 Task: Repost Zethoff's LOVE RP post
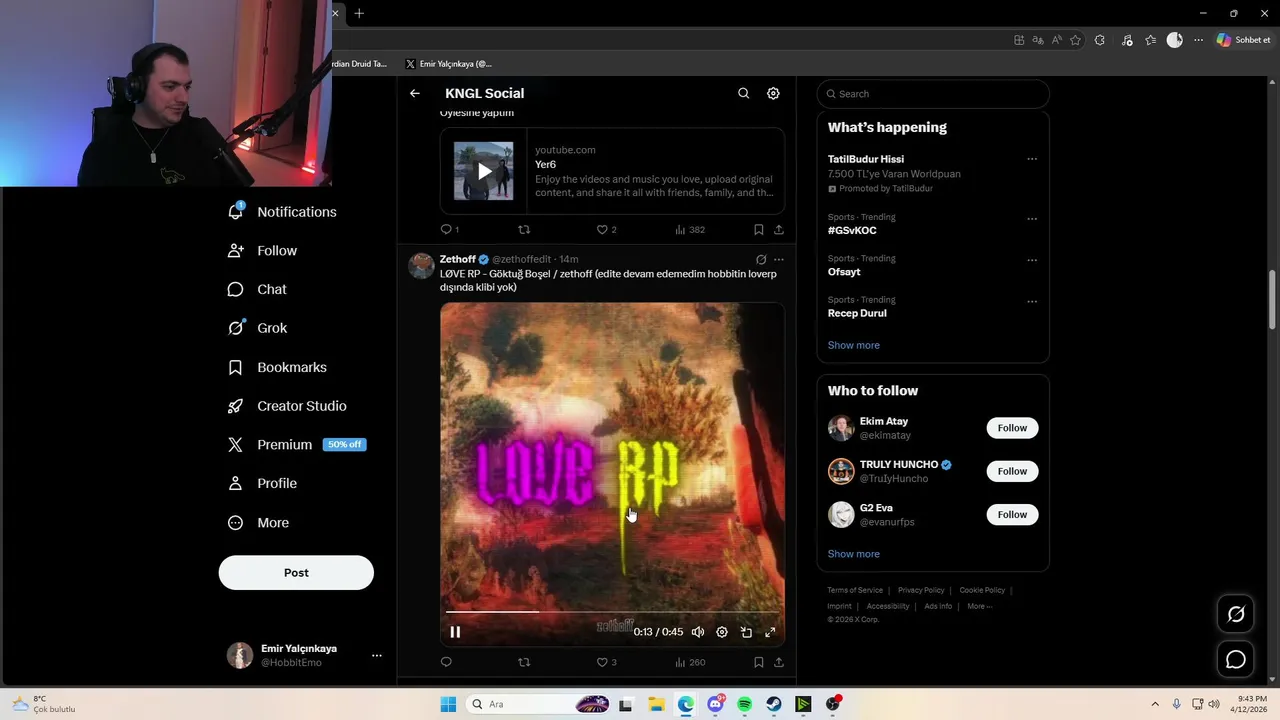coord(524,662)
